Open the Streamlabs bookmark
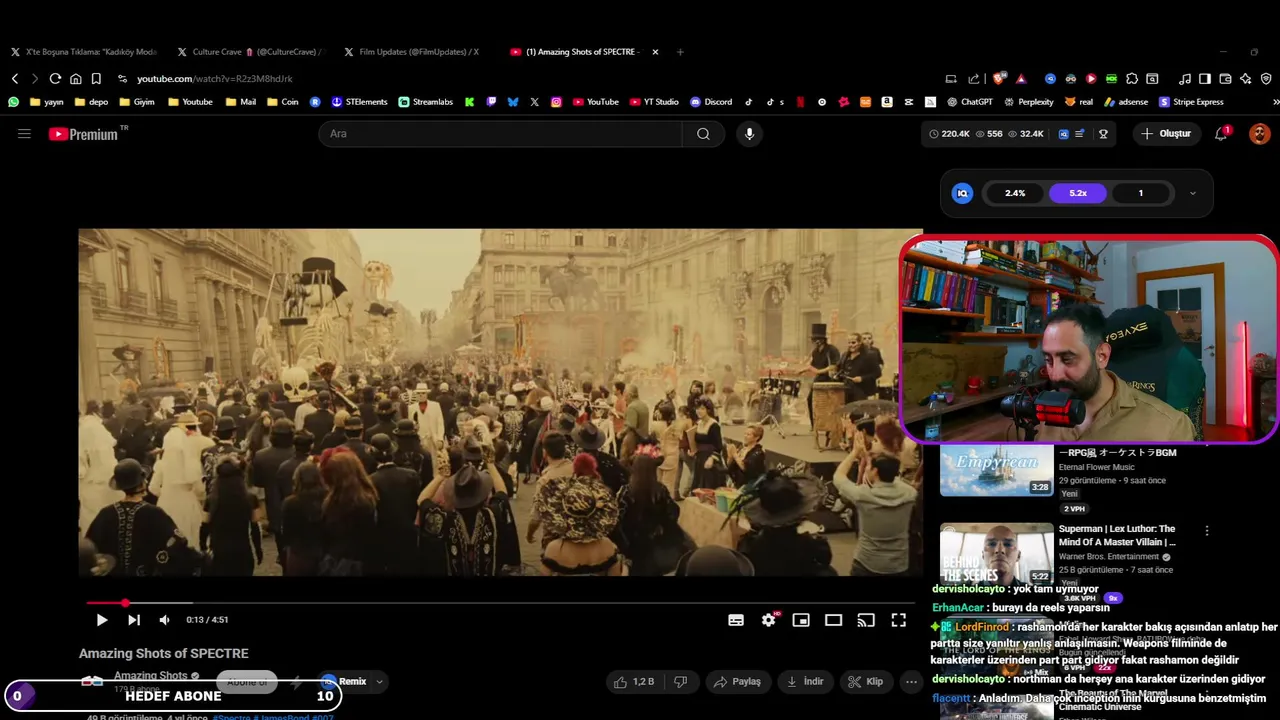 click(x=425, y=102)
